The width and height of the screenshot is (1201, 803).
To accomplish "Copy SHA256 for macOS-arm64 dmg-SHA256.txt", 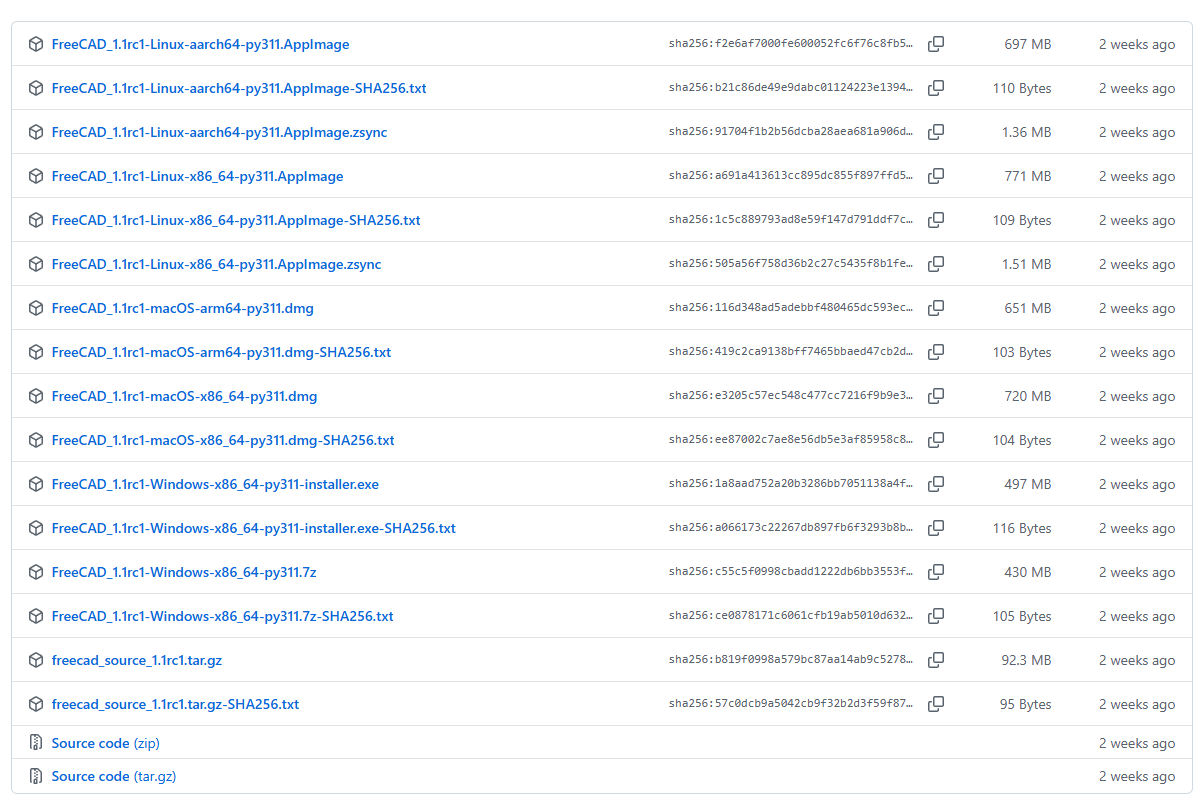I will click(936, 352).
